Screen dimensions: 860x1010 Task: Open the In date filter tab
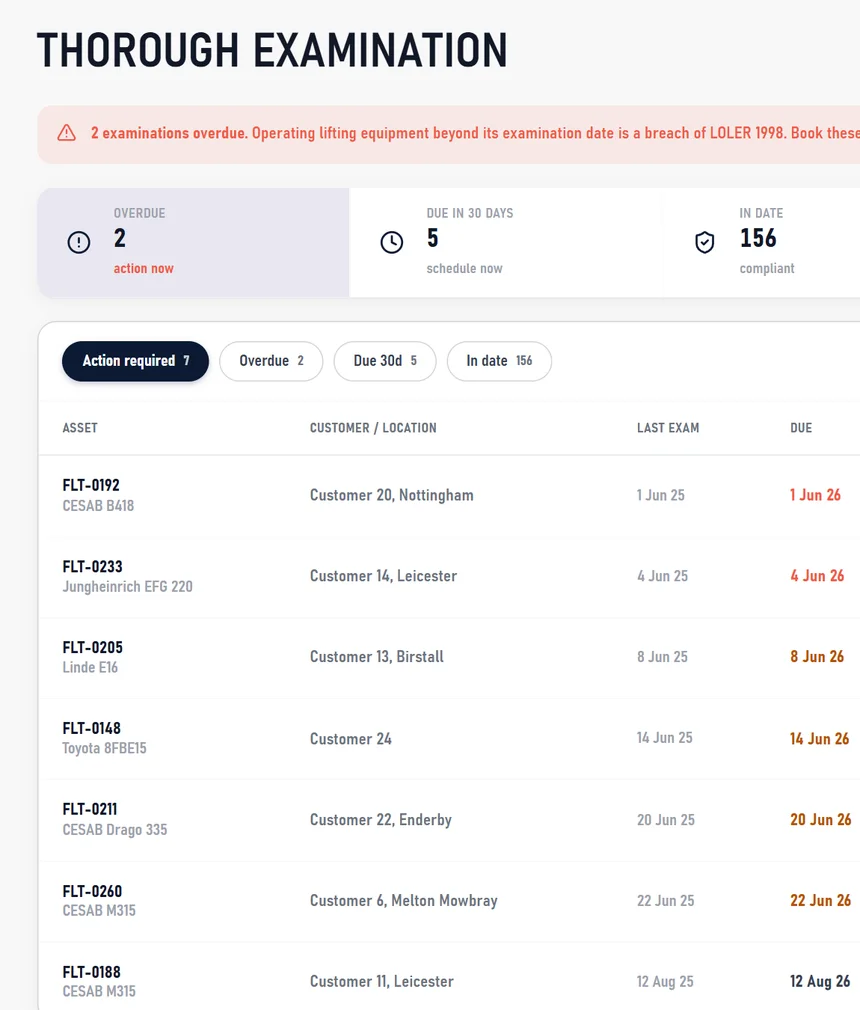click(499, 361)
